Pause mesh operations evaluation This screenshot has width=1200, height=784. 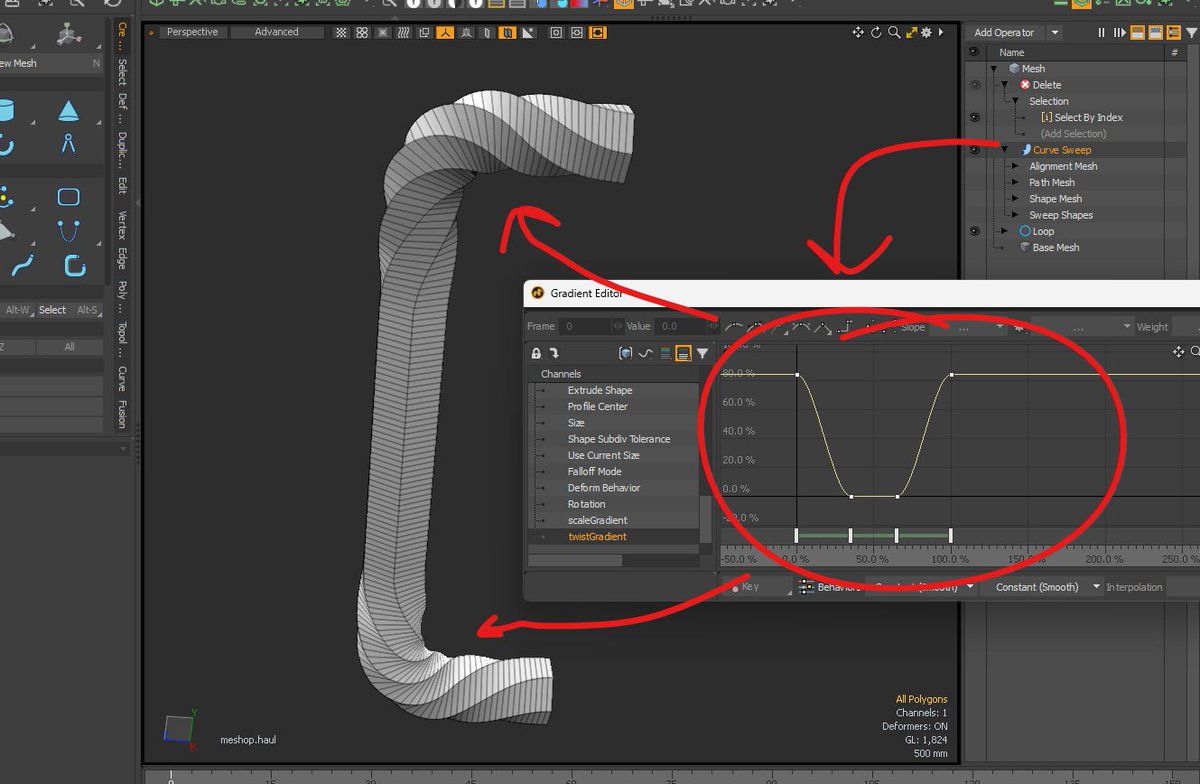pos(1101,33)
